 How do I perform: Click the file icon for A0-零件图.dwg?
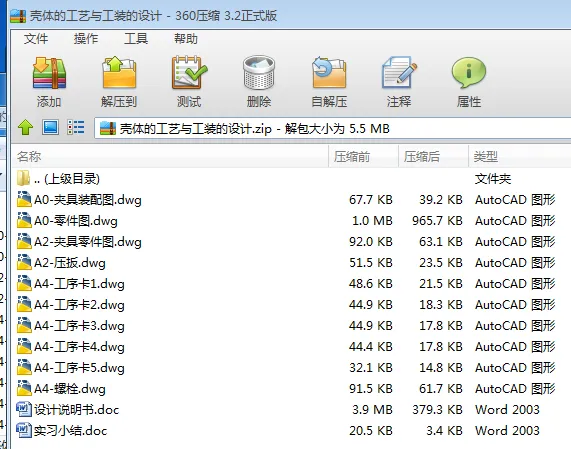pyautogui.click(x=24, y=220)
